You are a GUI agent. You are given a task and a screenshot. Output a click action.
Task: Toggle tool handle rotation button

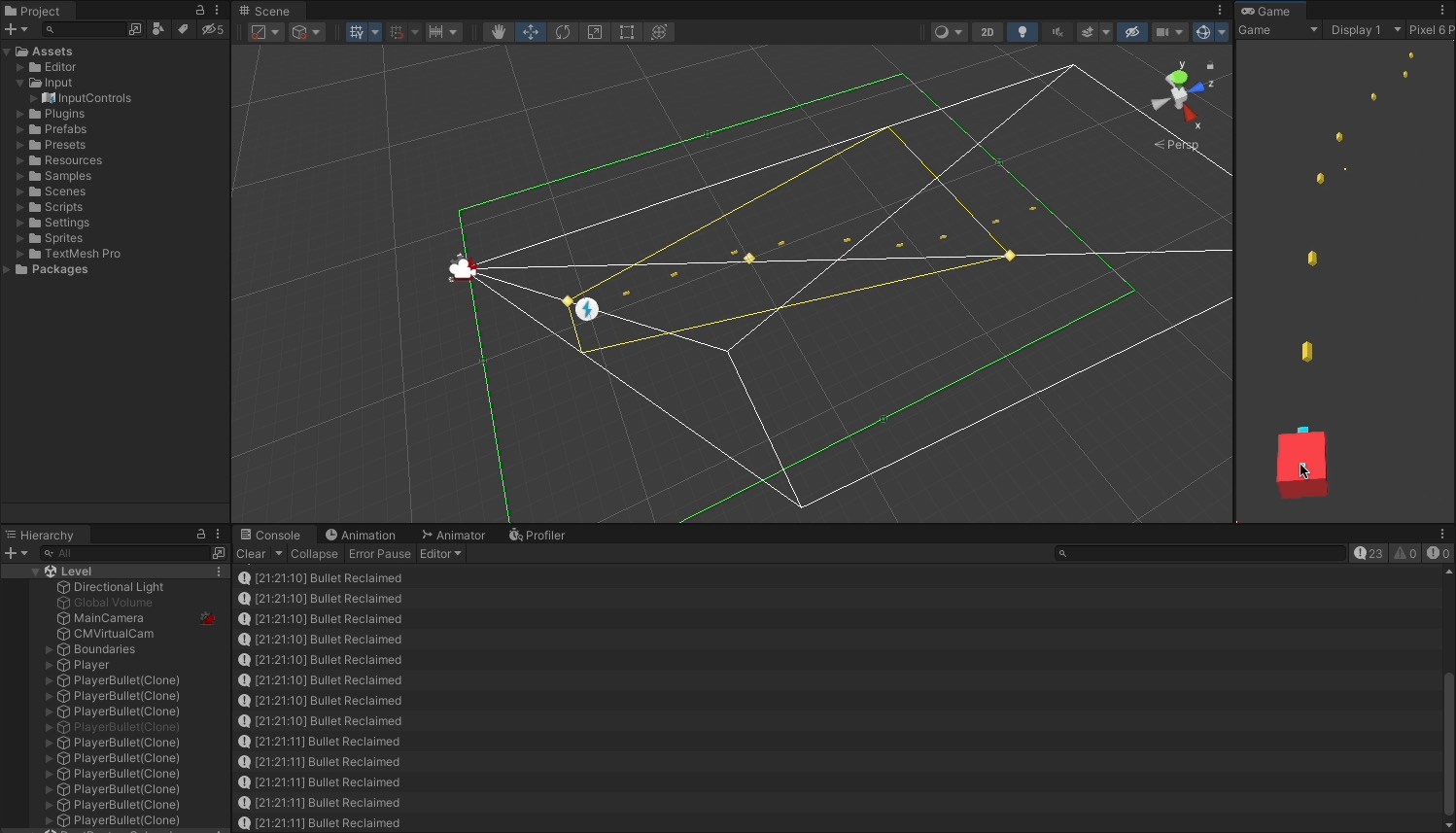(306, 32)
